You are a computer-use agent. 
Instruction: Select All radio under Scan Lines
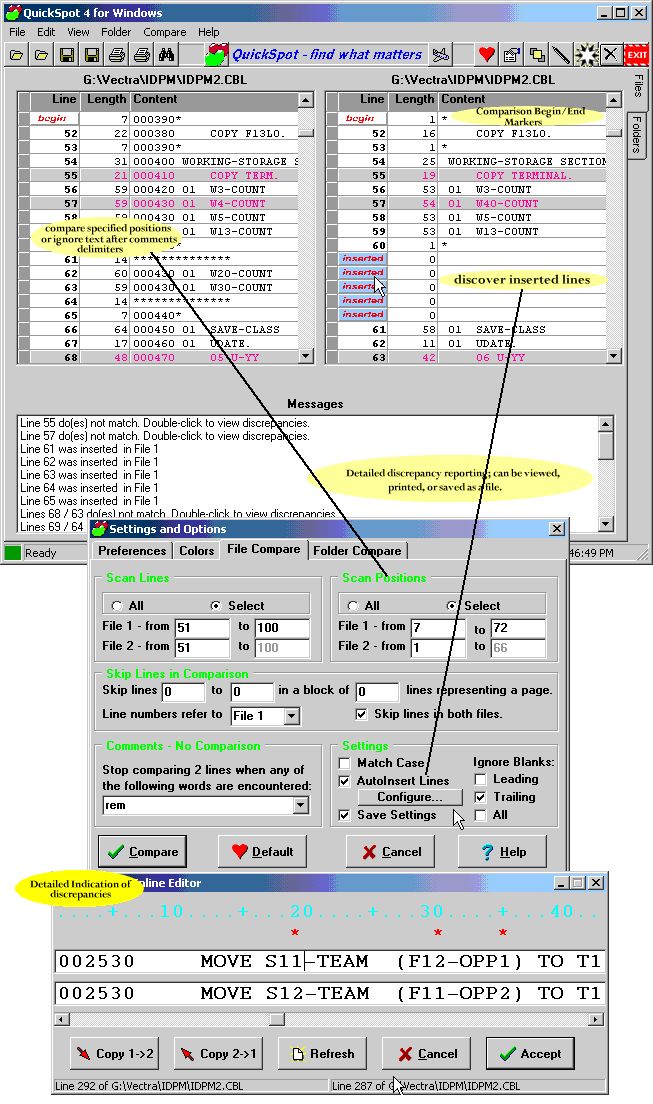tap(117, 606)
